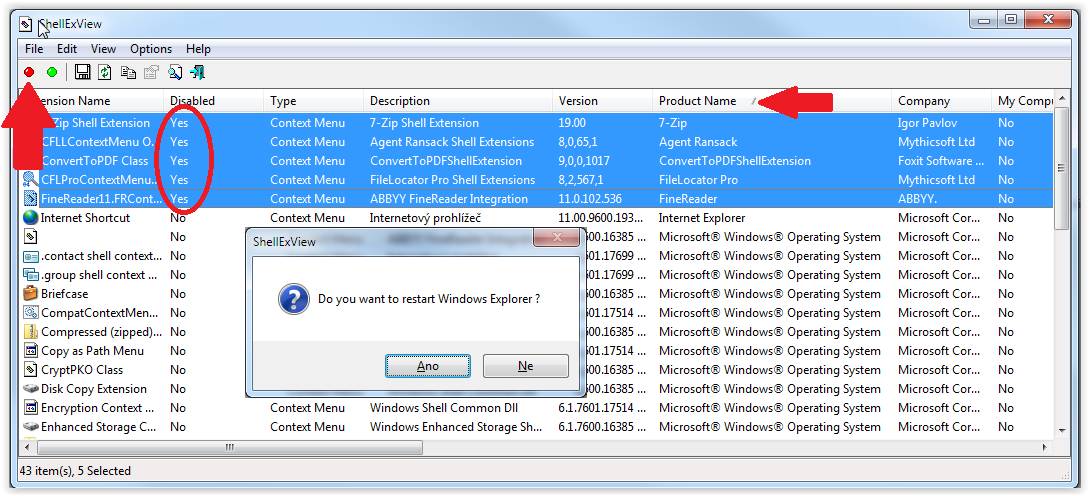Sort by the Disabled column header
The image size is (1089, 496).
(x=213, y=101)
